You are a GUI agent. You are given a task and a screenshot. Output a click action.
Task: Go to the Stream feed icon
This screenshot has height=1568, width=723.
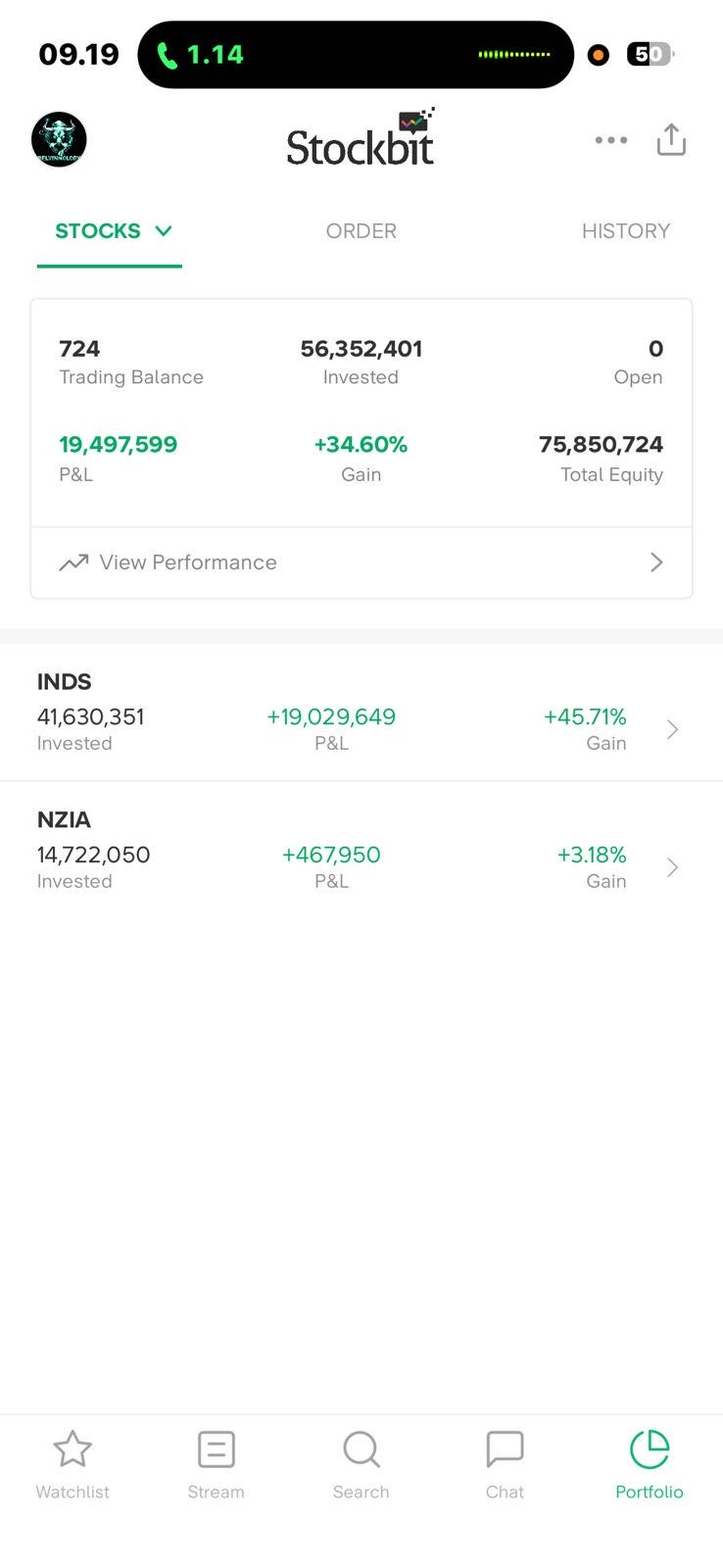click(217, 1449)
